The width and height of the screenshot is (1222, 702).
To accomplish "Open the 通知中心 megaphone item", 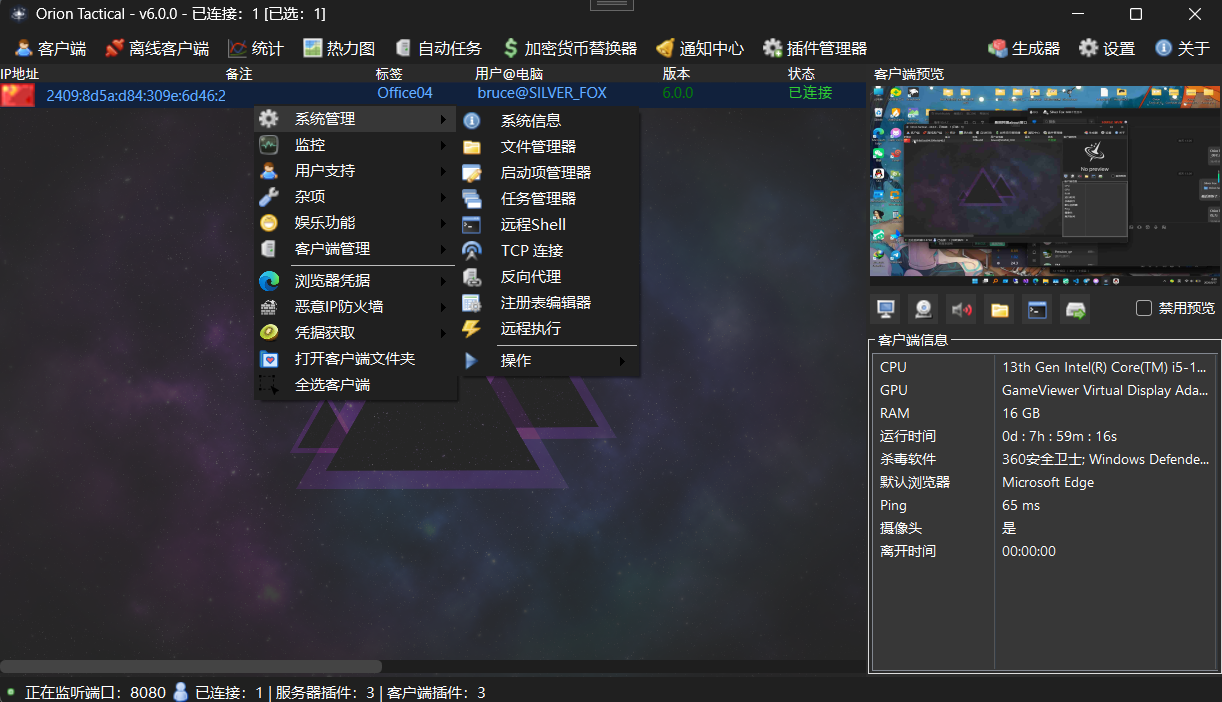I will pos(700,48).
